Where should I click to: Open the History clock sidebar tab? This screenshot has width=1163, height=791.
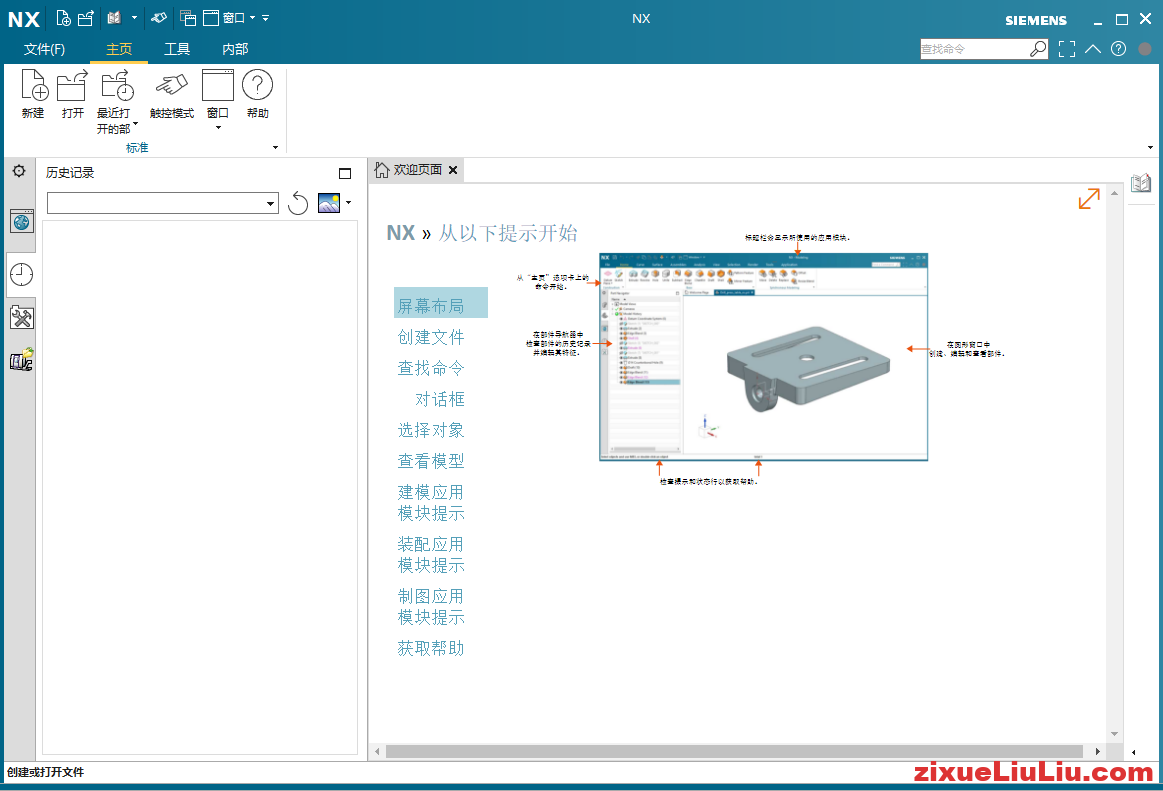(x=21, y=274)
